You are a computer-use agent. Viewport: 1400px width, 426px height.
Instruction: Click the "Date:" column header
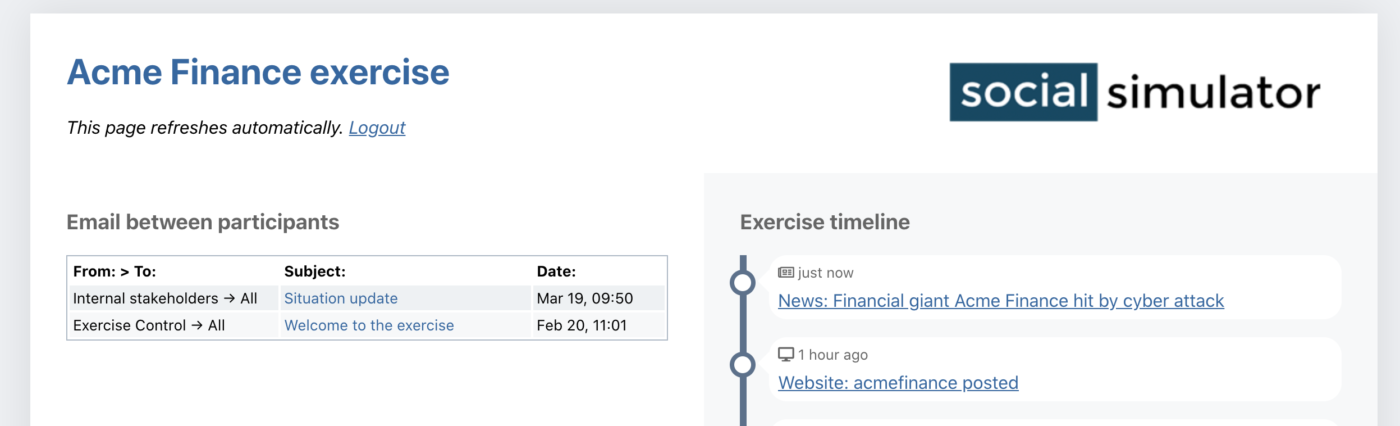pyautogui.click(x=557, y=271)
